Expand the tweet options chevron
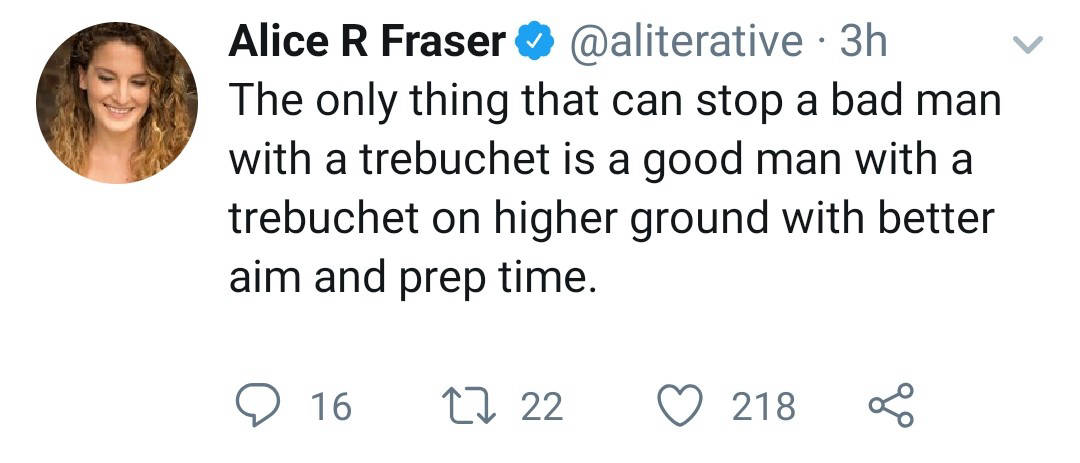The height and width of the screenshot is (463, 1080). [x=1029, y=44]
